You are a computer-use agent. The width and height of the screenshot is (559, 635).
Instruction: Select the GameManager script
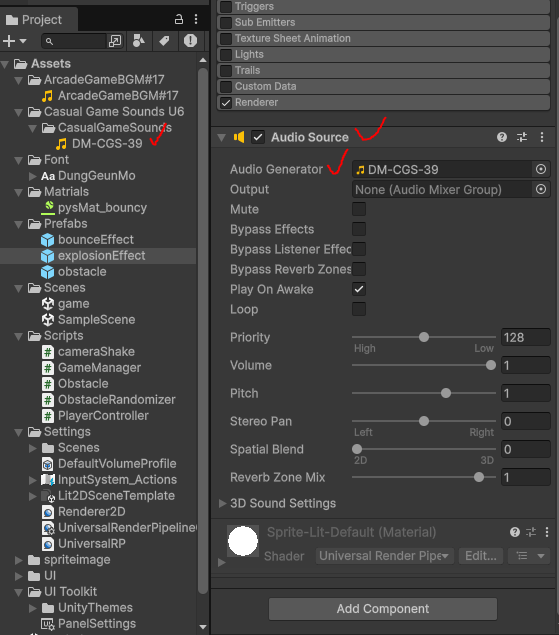click(x=92, y=368)
